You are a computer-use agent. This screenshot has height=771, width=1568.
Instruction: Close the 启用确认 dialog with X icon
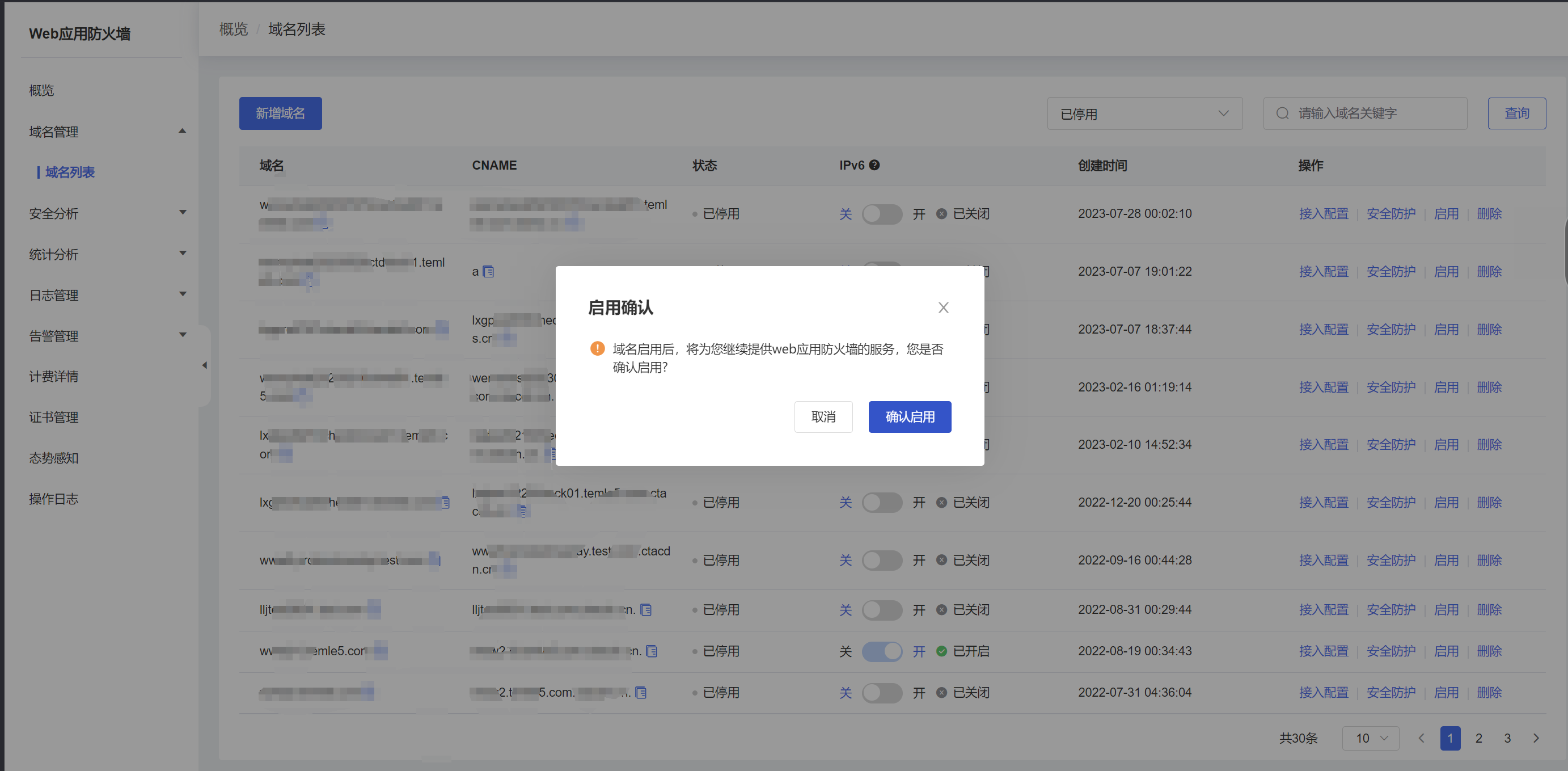tap(943, 307)
